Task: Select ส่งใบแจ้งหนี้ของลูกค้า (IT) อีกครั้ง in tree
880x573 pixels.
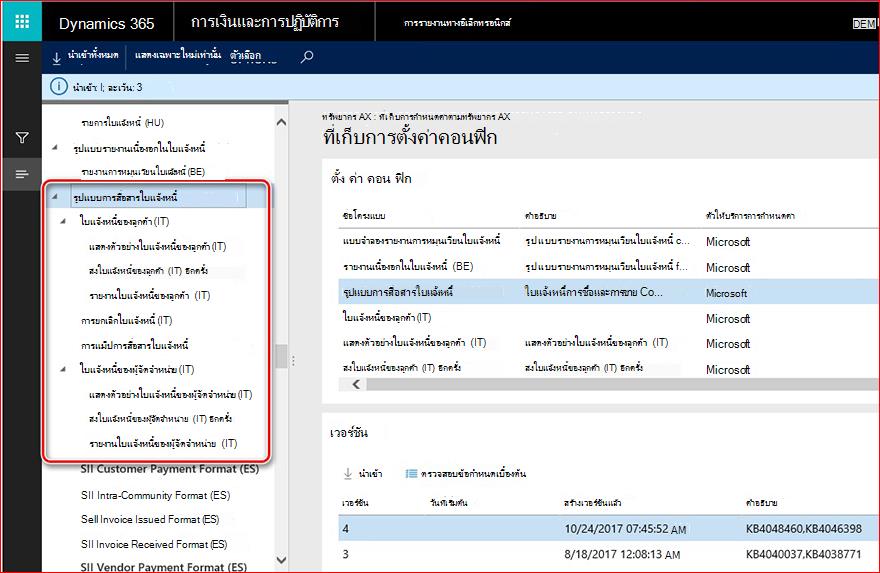Action: [x=148, y=271]
